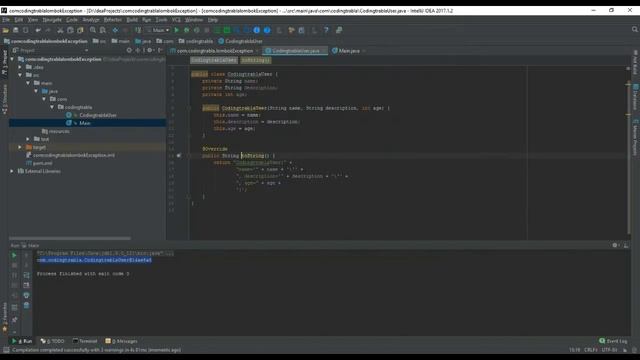Click the Save All toolbar icon

click(x=16, y=30)
